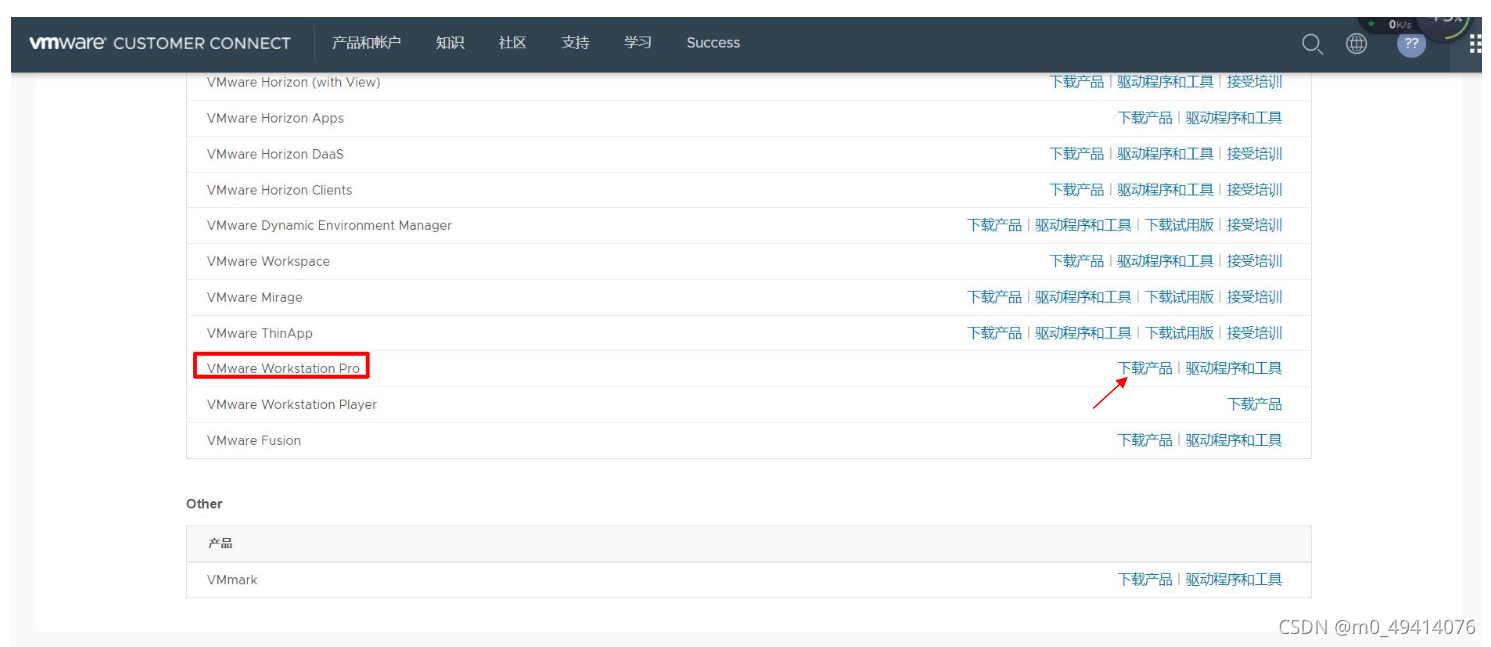Click 下载产品 for VMware Mirage
Viewport: 1491px width, 647px height.
coord(995,297)
